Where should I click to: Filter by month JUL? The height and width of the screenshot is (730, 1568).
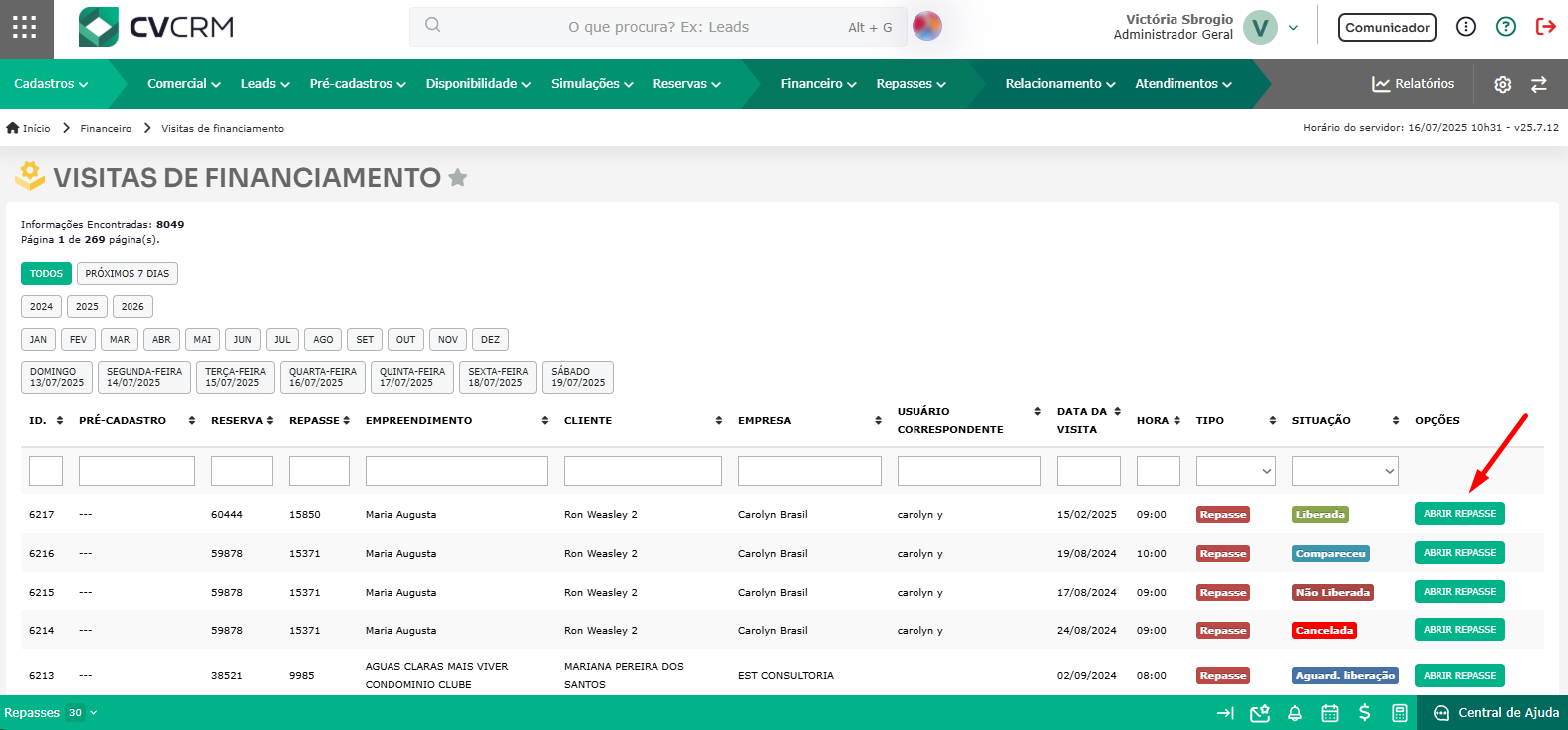pos(283,340)
